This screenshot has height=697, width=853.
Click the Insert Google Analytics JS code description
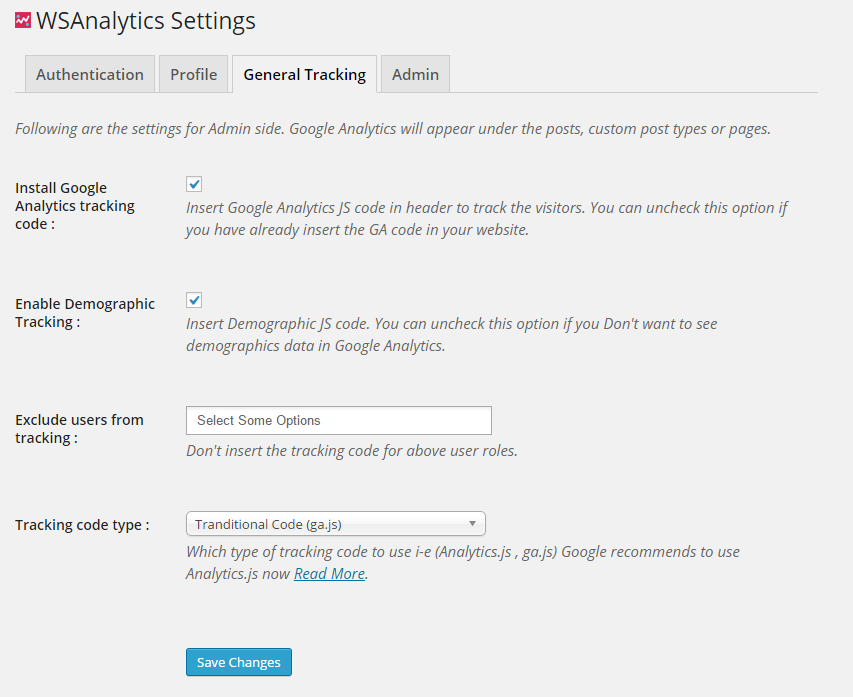coord(487,219)
